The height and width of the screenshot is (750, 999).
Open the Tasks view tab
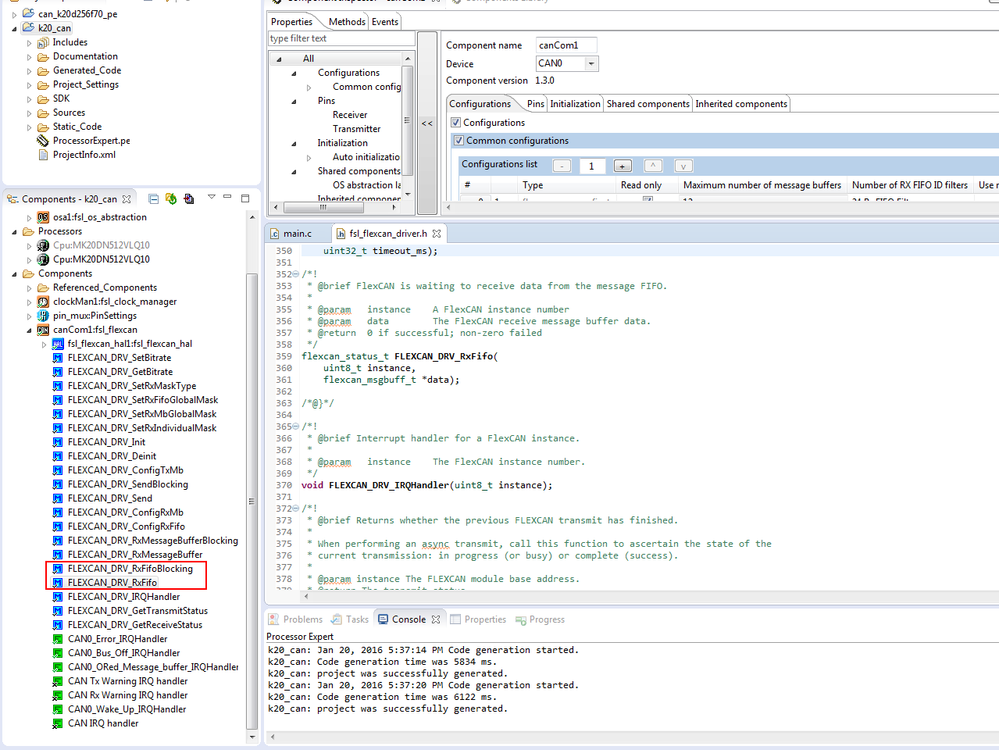pos(350,619)
